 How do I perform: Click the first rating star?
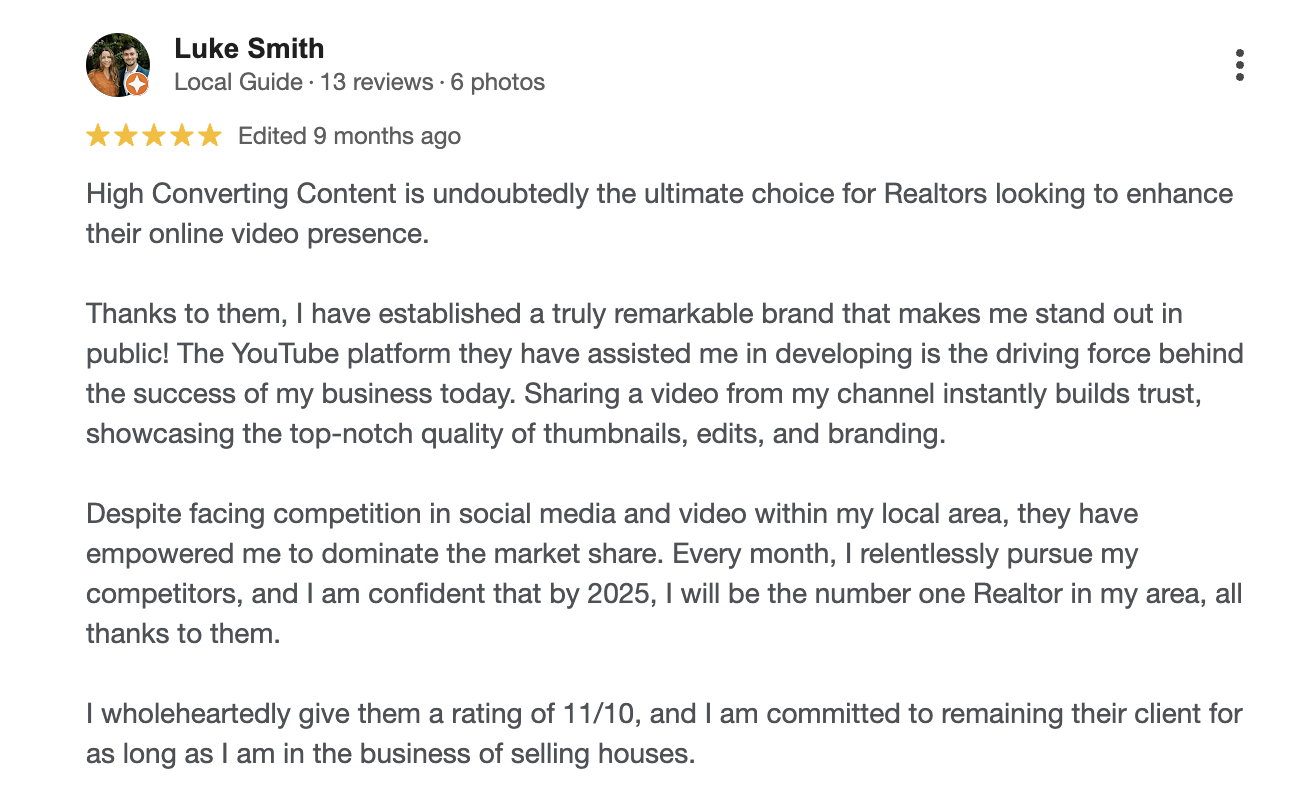tap(98, 136)
